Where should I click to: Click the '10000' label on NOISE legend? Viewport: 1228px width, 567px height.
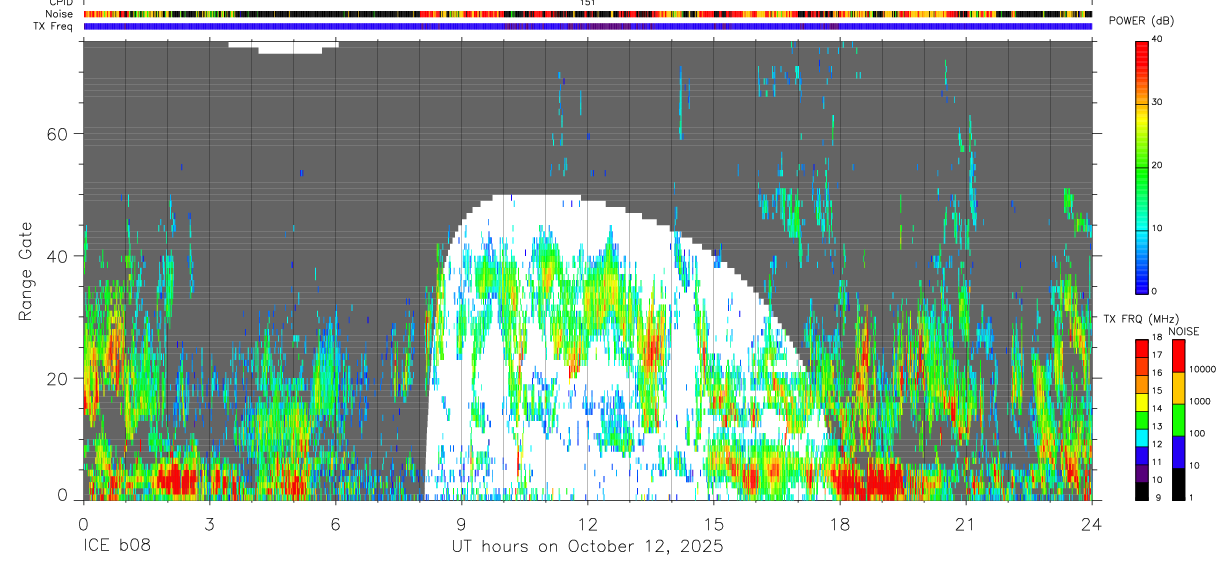[x=1201, y=370]
